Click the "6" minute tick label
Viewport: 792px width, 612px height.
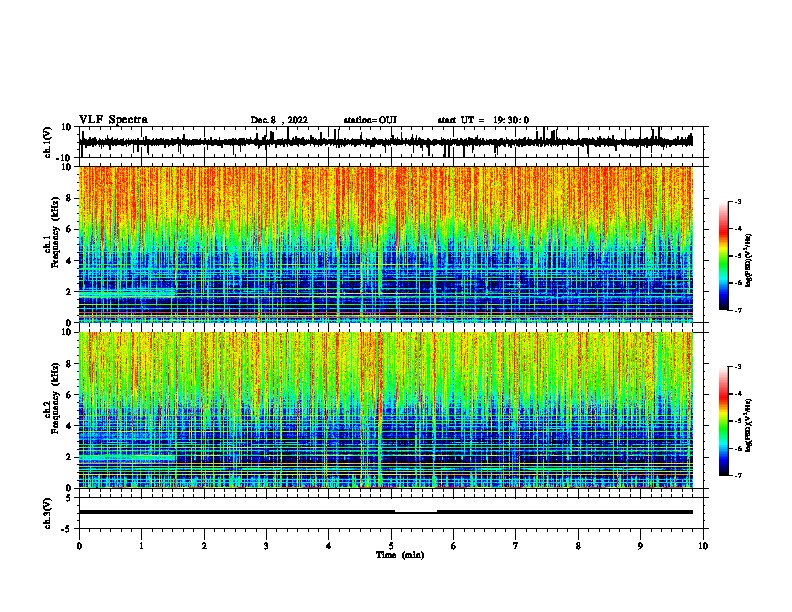[x=454, y=546]
